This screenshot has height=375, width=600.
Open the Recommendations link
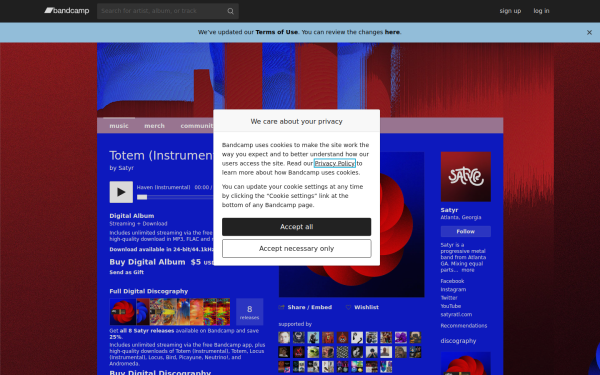464,326
